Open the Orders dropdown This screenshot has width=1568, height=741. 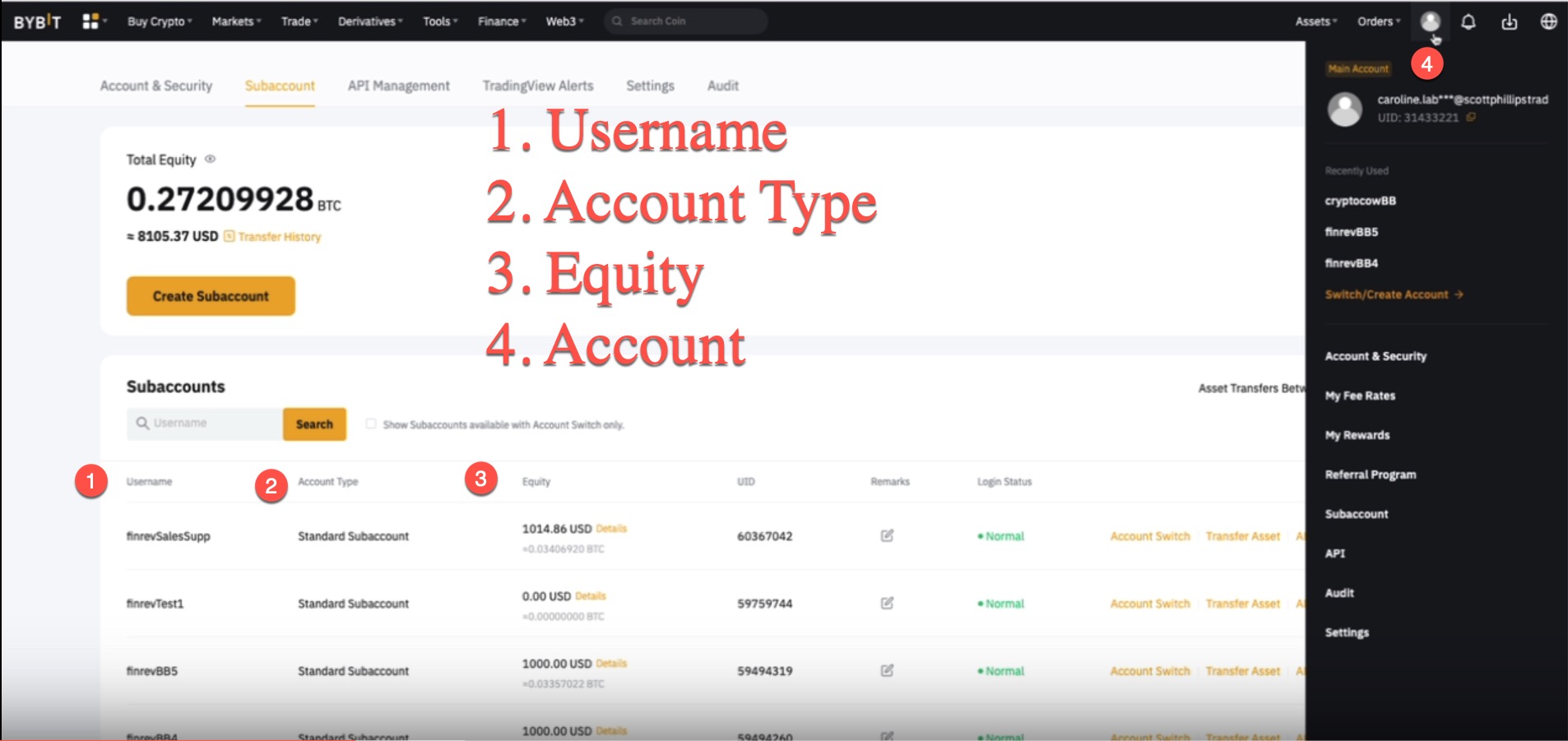pyautogui.click(x=1379, y=21)
